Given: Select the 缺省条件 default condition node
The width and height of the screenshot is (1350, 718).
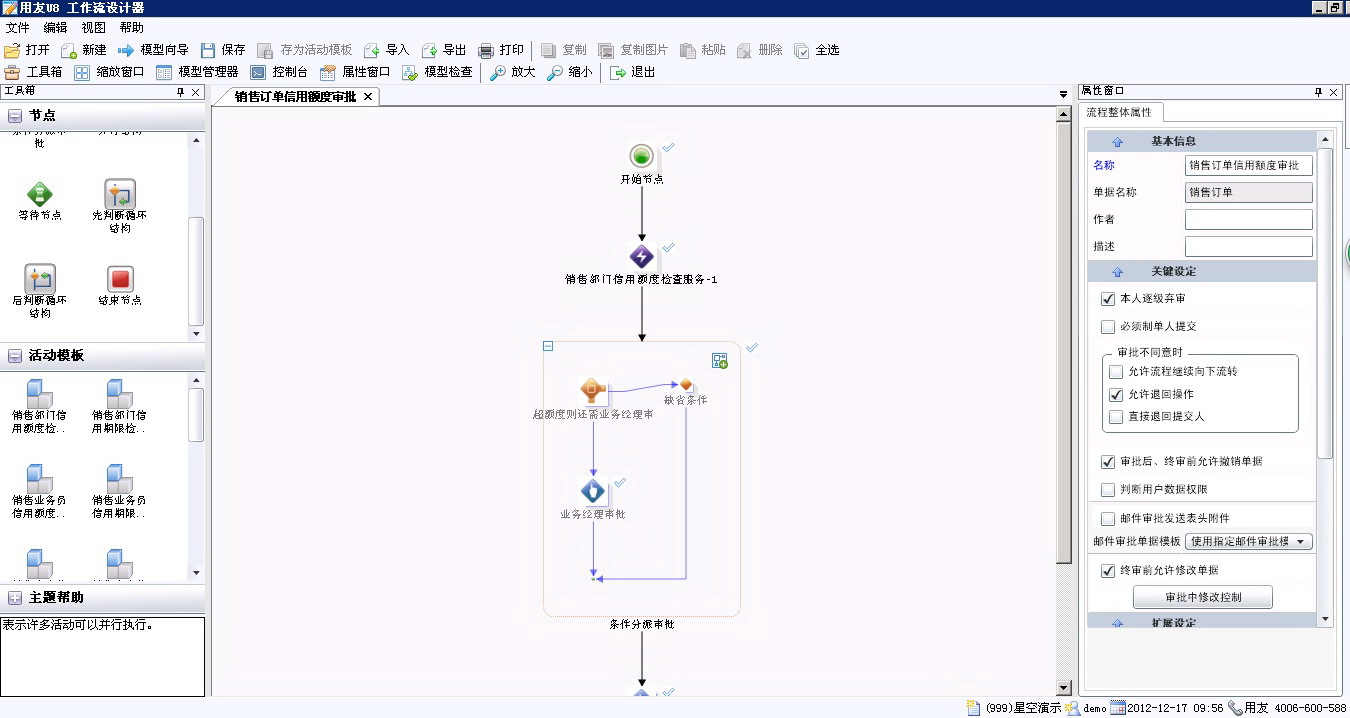Looking at the screenshot, I should (x=686, y=386).
